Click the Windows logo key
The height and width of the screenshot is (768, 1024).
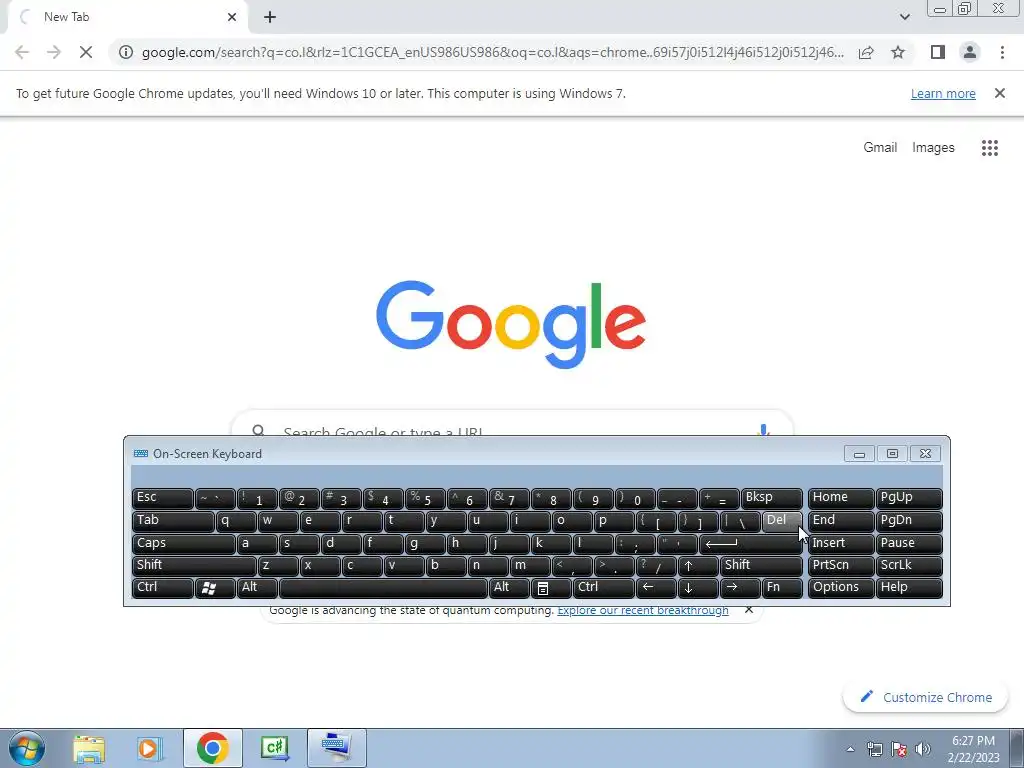(215, 588)
